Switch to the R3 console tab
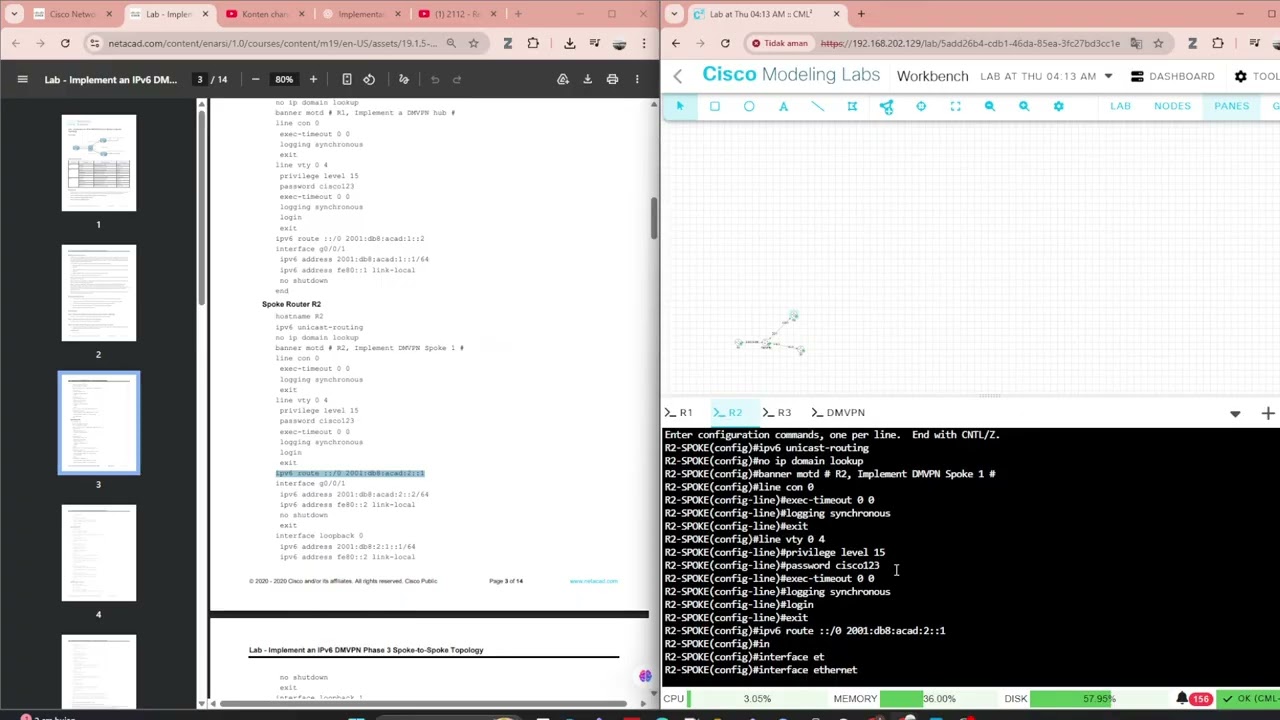The image size is (1280, 720). 777,412
